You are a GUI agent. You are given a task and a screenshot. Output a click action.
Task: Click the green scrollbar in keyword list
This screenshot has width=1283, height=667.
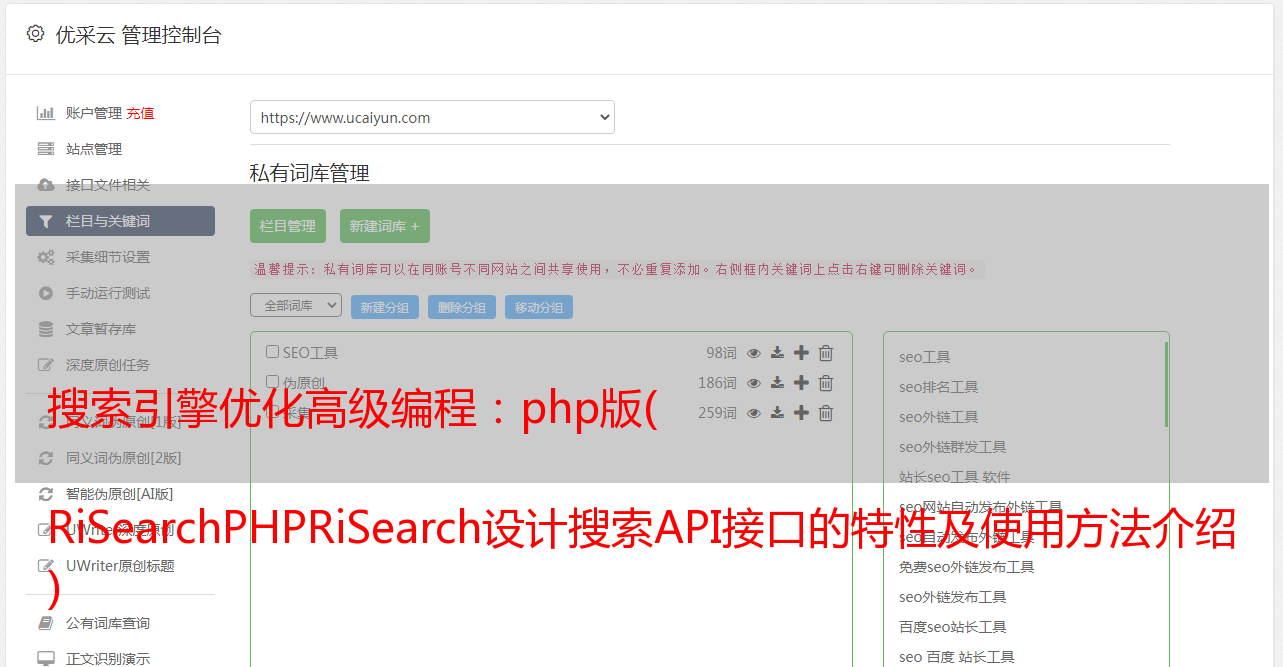1166,384
